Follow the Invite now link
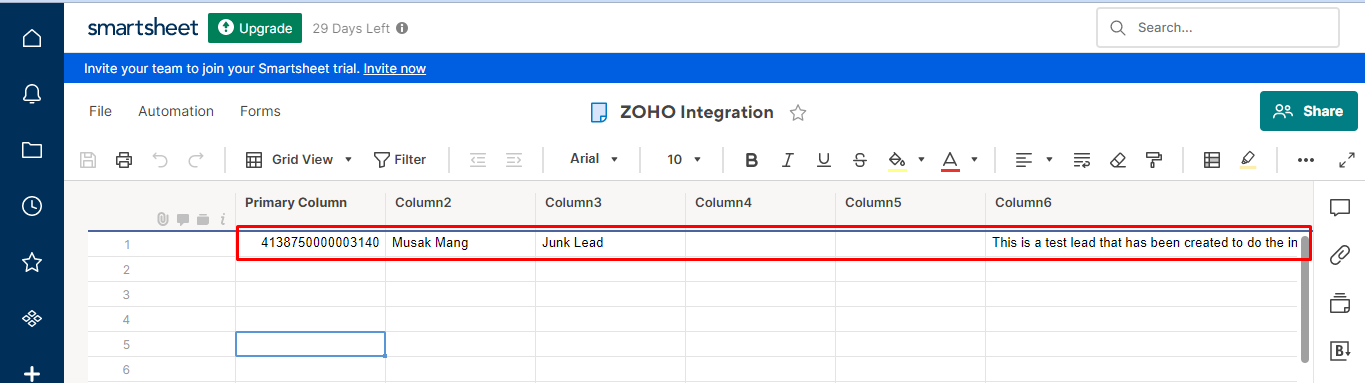1365x383 pixels. pyautogui.click(x=395, y=69)
